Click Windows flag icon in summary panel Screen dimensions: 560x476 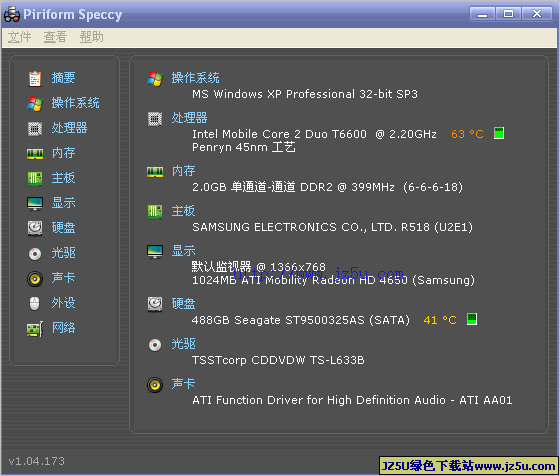tap(155, 79)
